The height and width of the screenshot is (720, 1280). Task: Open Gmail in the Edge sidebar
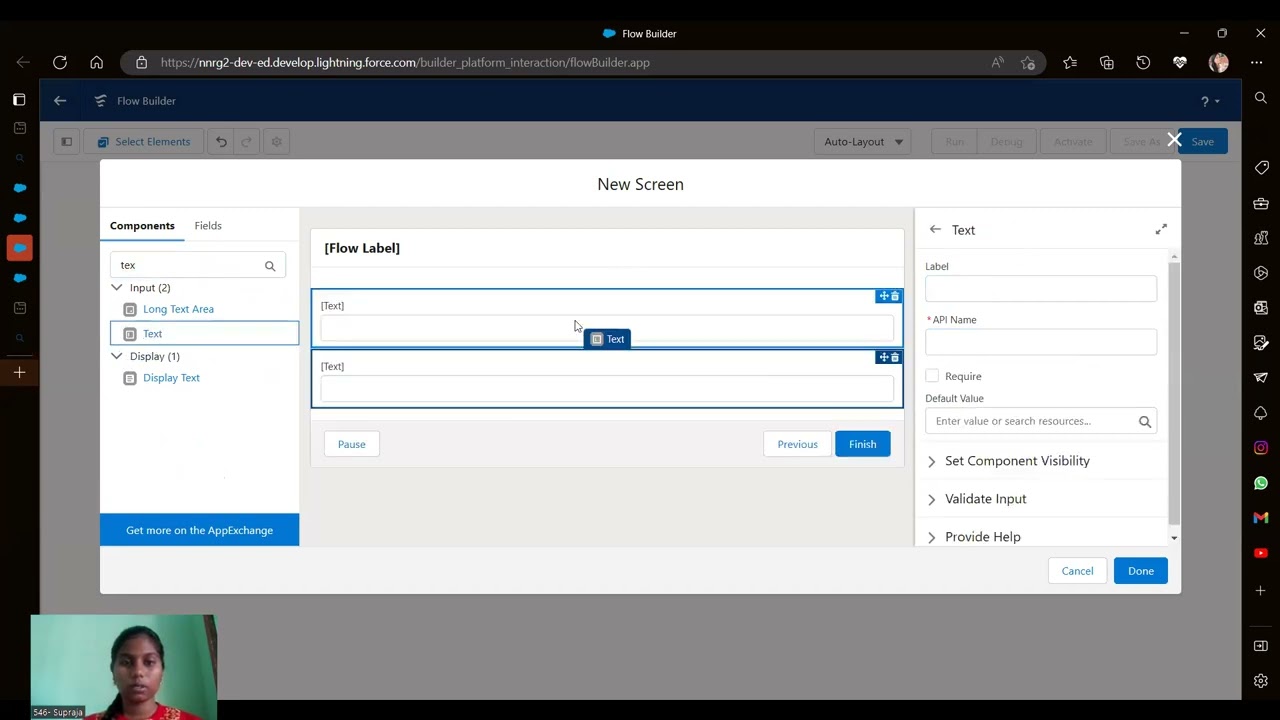coord(1261,518)
